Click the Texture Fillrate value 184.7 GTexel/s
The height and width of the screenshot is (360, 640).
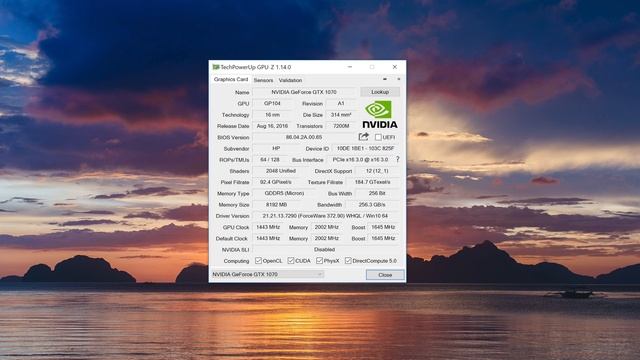tap(372, 182)
